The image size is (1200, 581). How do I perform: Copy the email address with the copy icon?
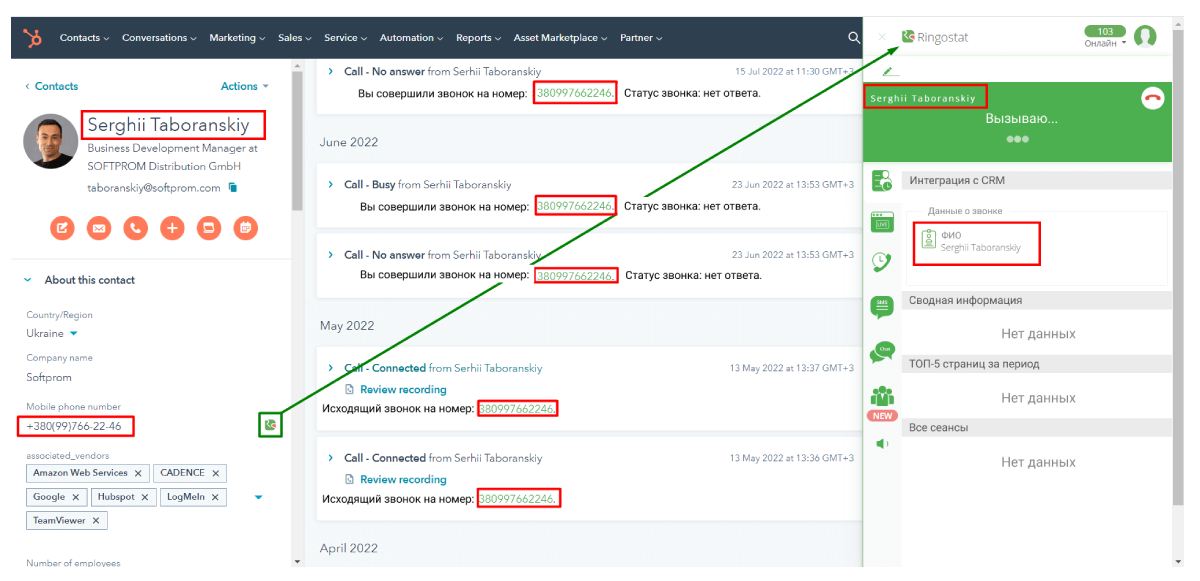(x=232, y=187)
